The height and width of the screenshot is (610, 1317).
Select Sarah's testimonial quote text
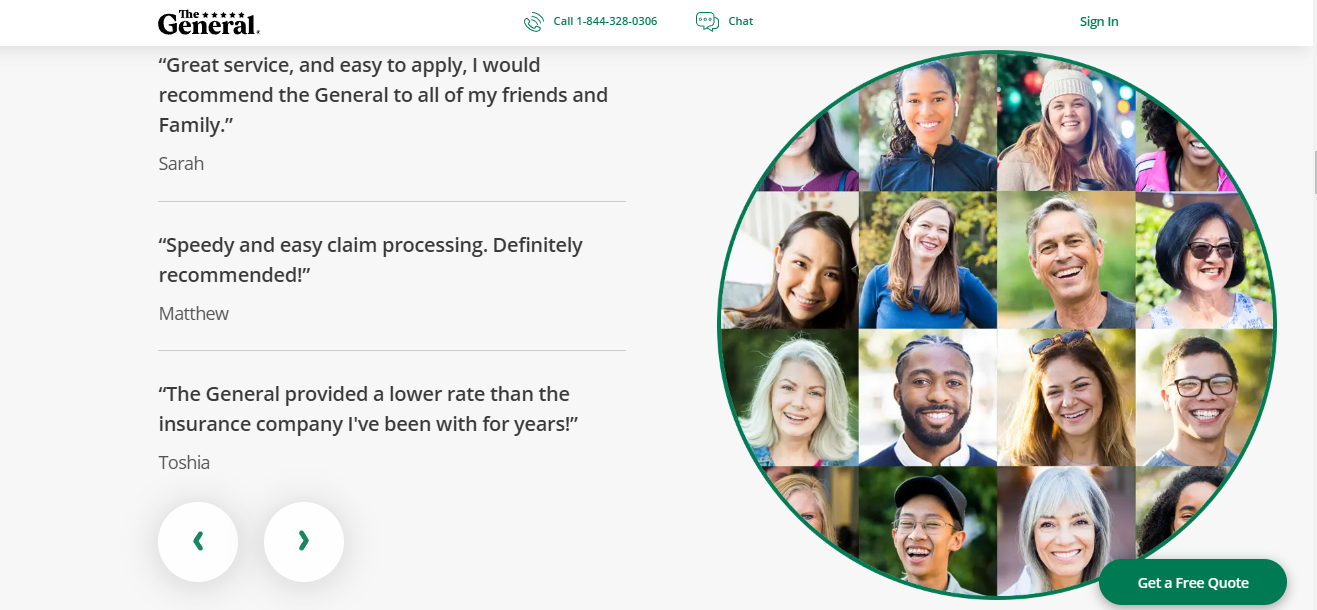[x=383, y=95]
